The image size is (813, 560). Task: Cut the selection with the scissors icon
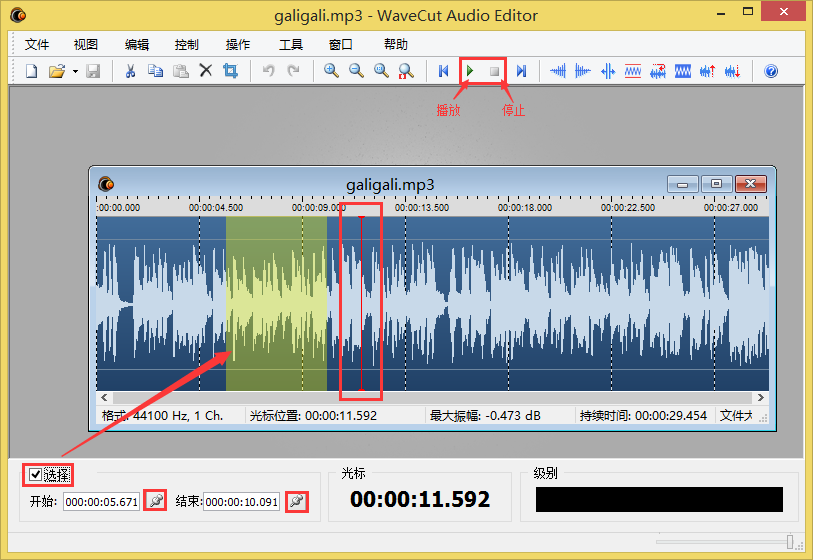tap(130, 71)
